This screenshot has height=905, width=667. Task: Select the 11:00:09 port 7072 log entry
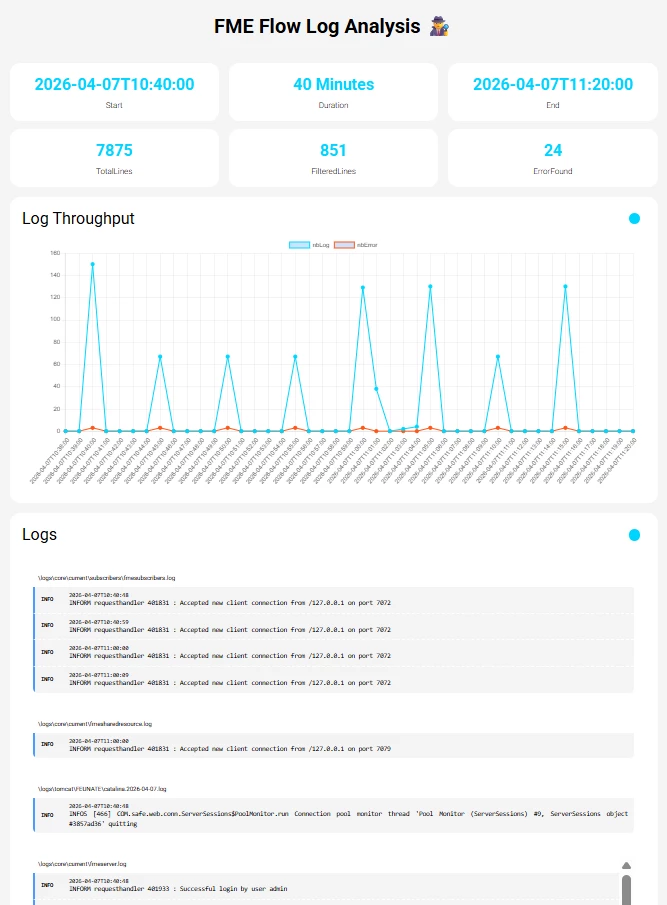[334, 679]
